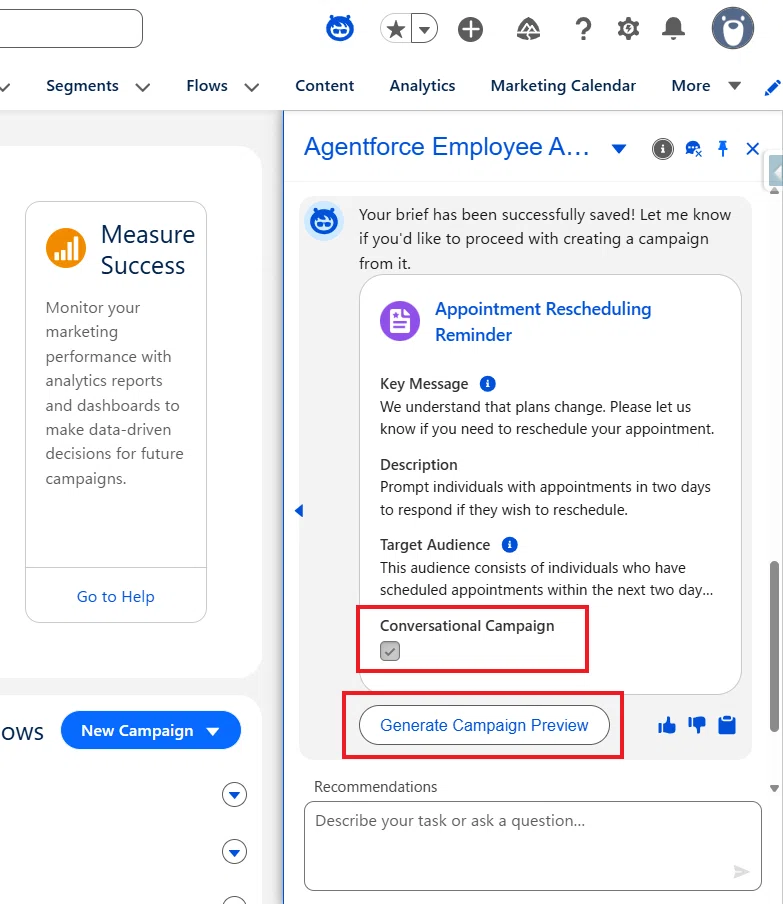Screen dimensions: 783x904
Task: Open the Flows tab
Action: [x=207, y=86]
